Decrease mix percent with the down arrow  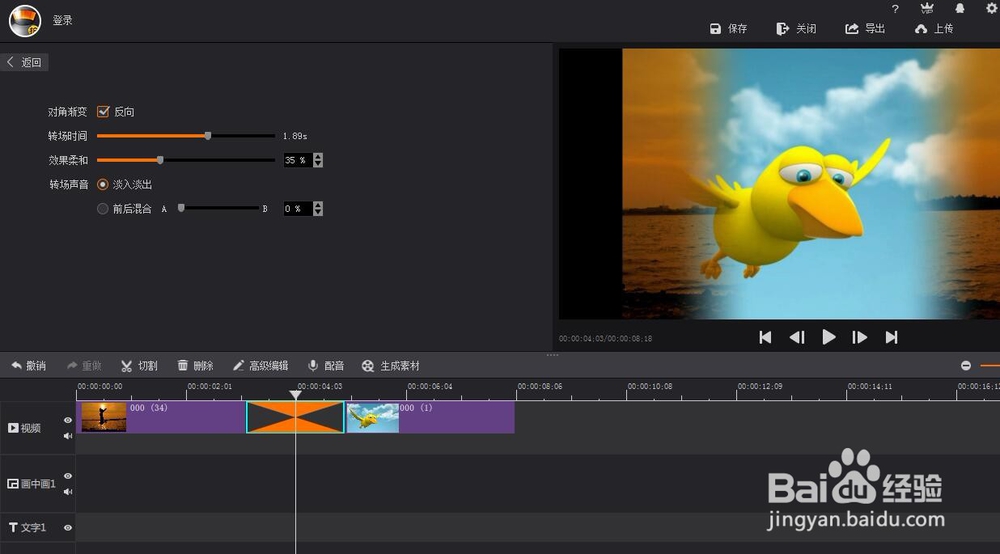tap(318, 212)
